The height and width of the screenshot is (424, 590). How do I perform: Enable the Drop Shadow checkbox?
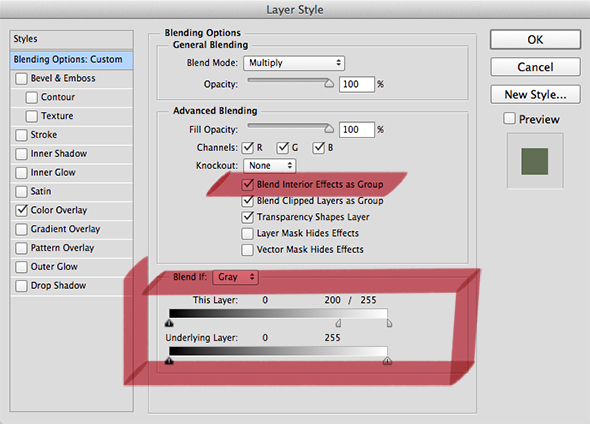[x=21, y=286]
